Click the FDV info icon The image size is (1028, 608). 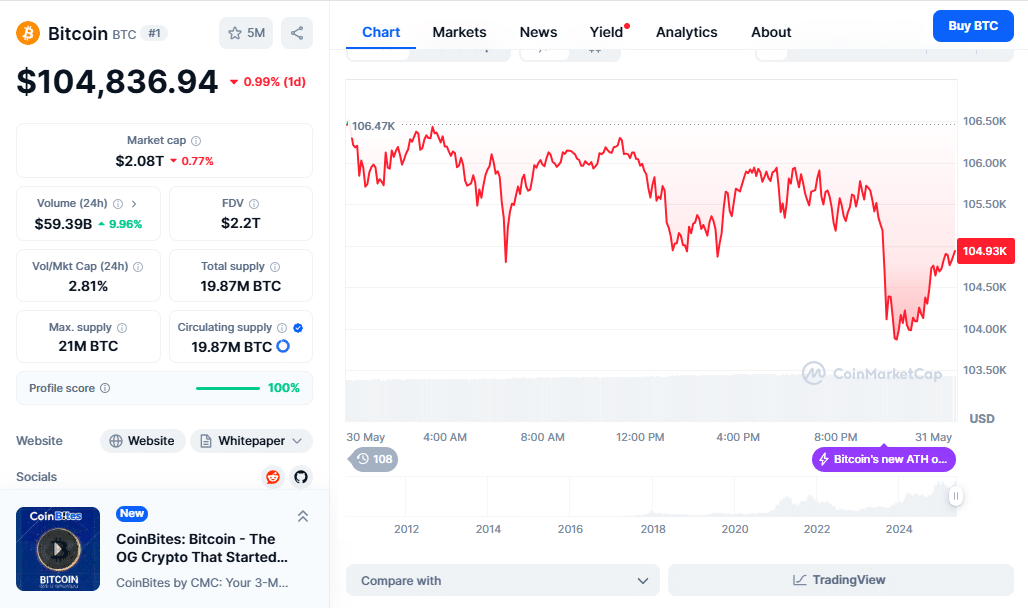pos(254,203)
